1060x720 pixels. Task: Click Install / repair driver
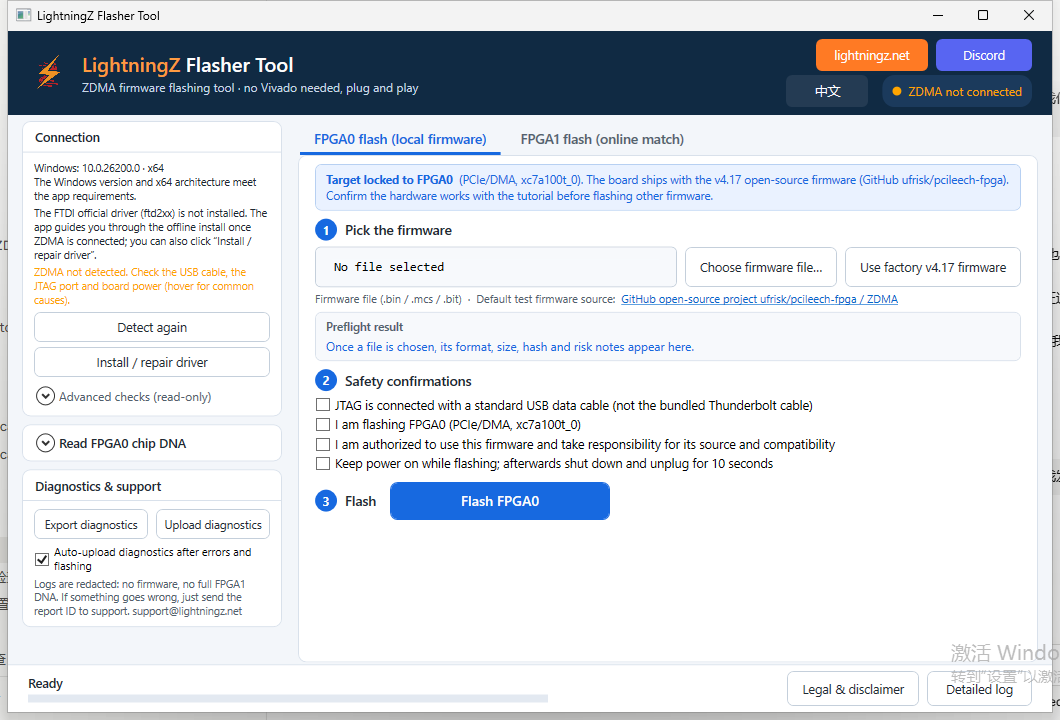tap(152, 362)
